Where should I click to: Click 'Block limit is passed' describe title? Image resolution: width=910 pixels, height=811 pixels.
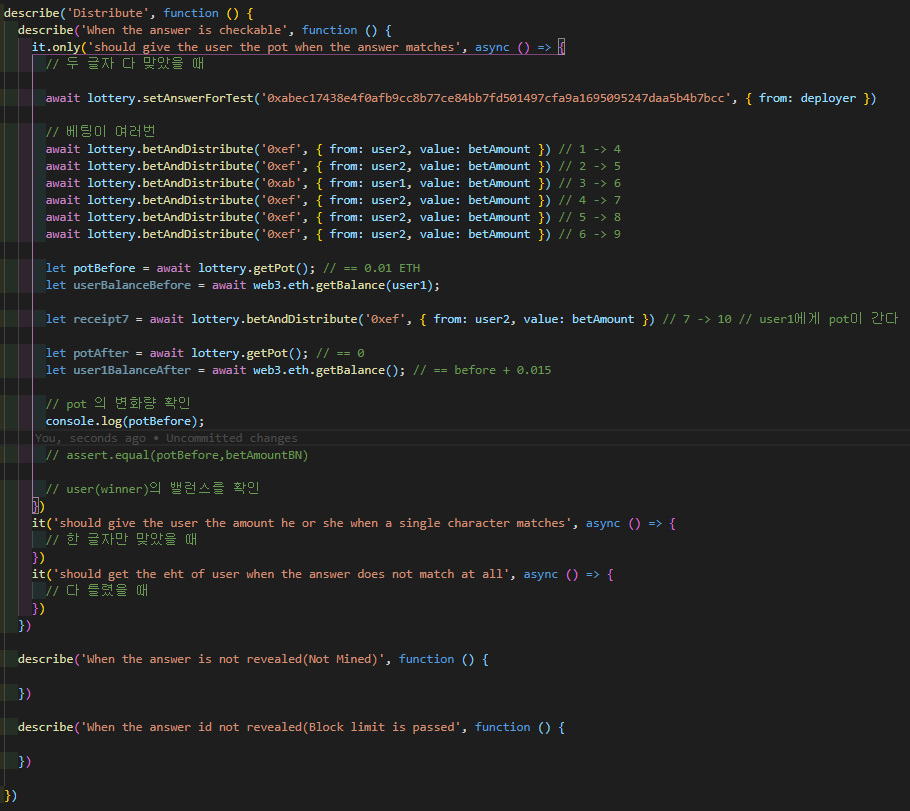pos(381,727)
